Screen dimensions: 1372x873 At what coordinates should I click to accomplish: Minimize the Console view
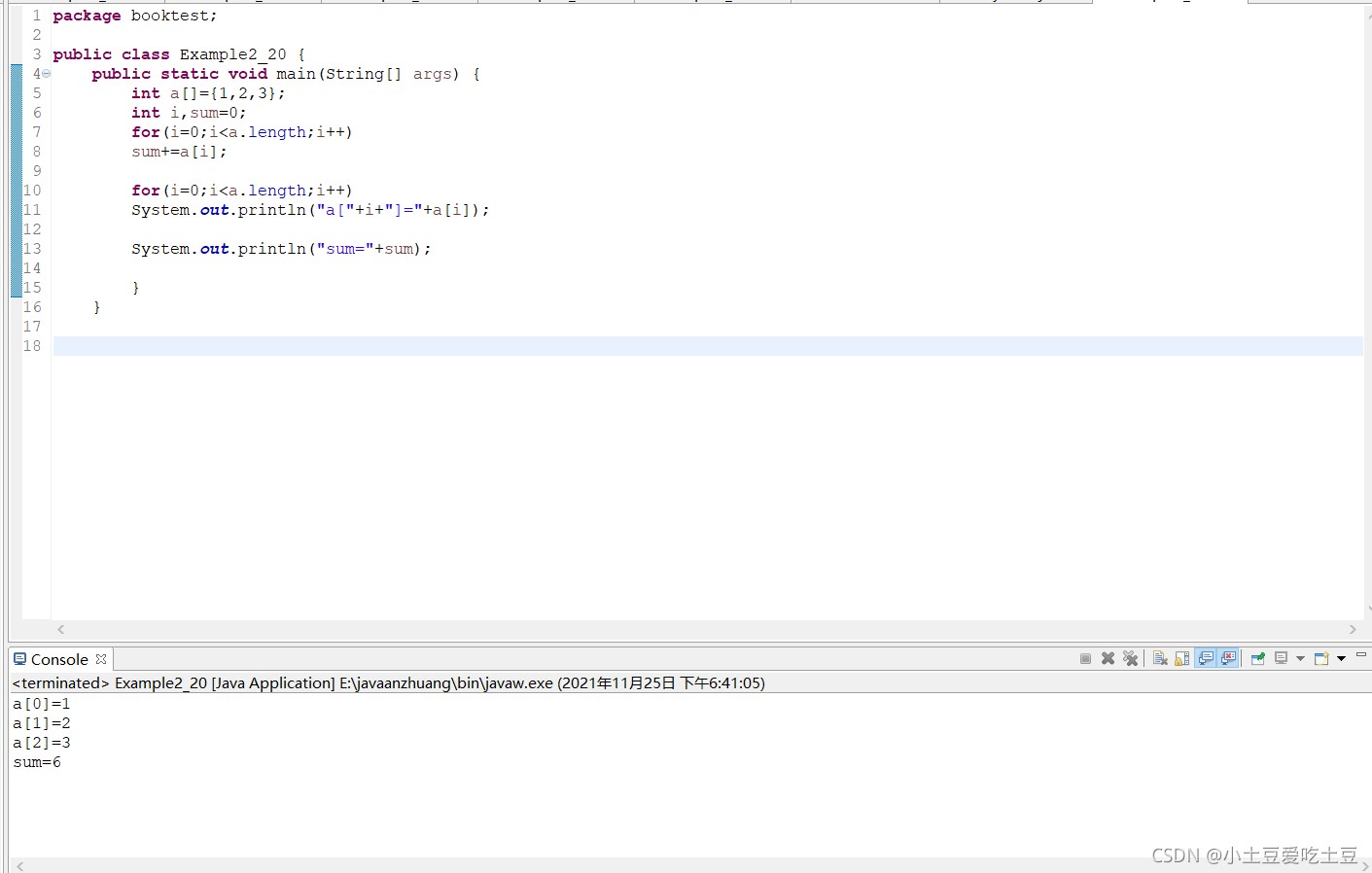tap(1361, 656)
